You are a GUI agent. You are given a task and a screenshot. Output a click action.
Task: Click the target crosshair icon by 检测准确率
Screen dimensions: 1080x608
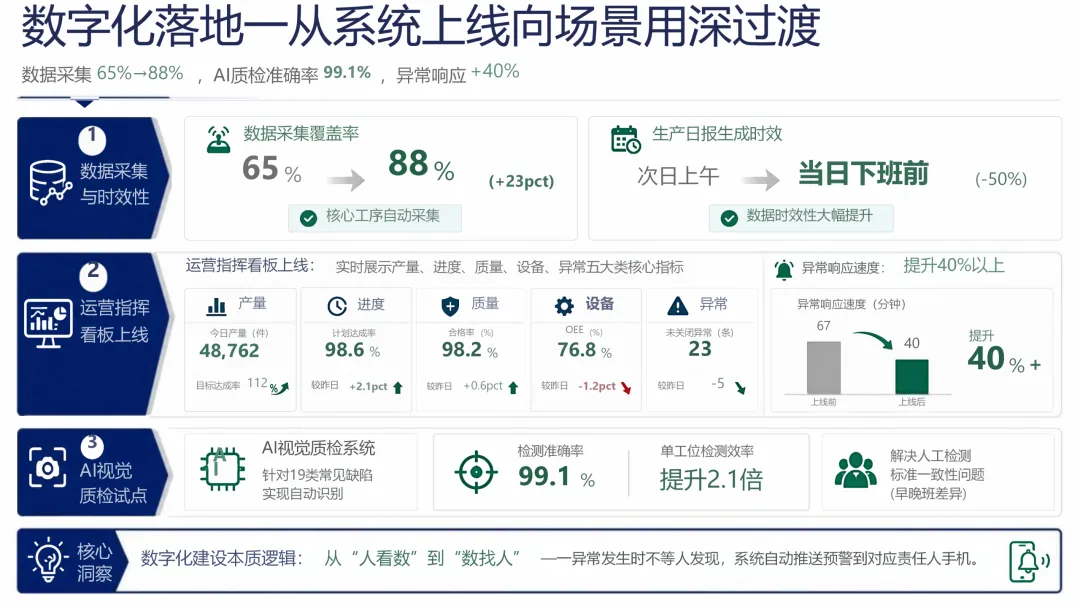coord(475,472)
